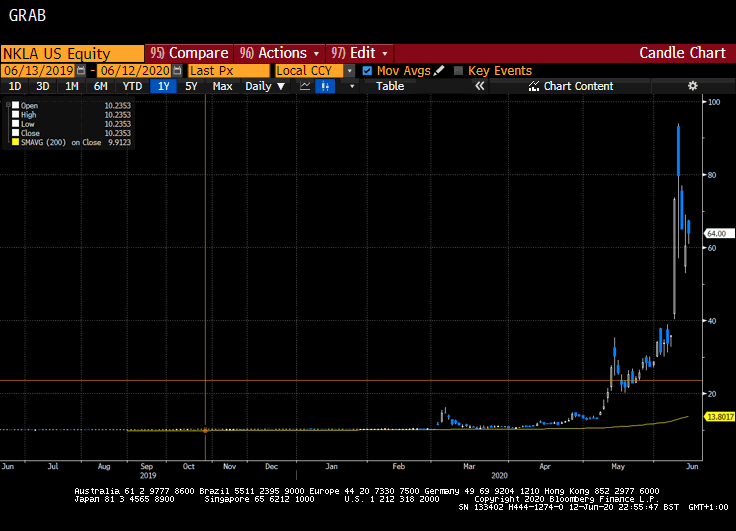Select the 1D range tab
This screenshot has width=736, height=531.
[x=15, y=86]
